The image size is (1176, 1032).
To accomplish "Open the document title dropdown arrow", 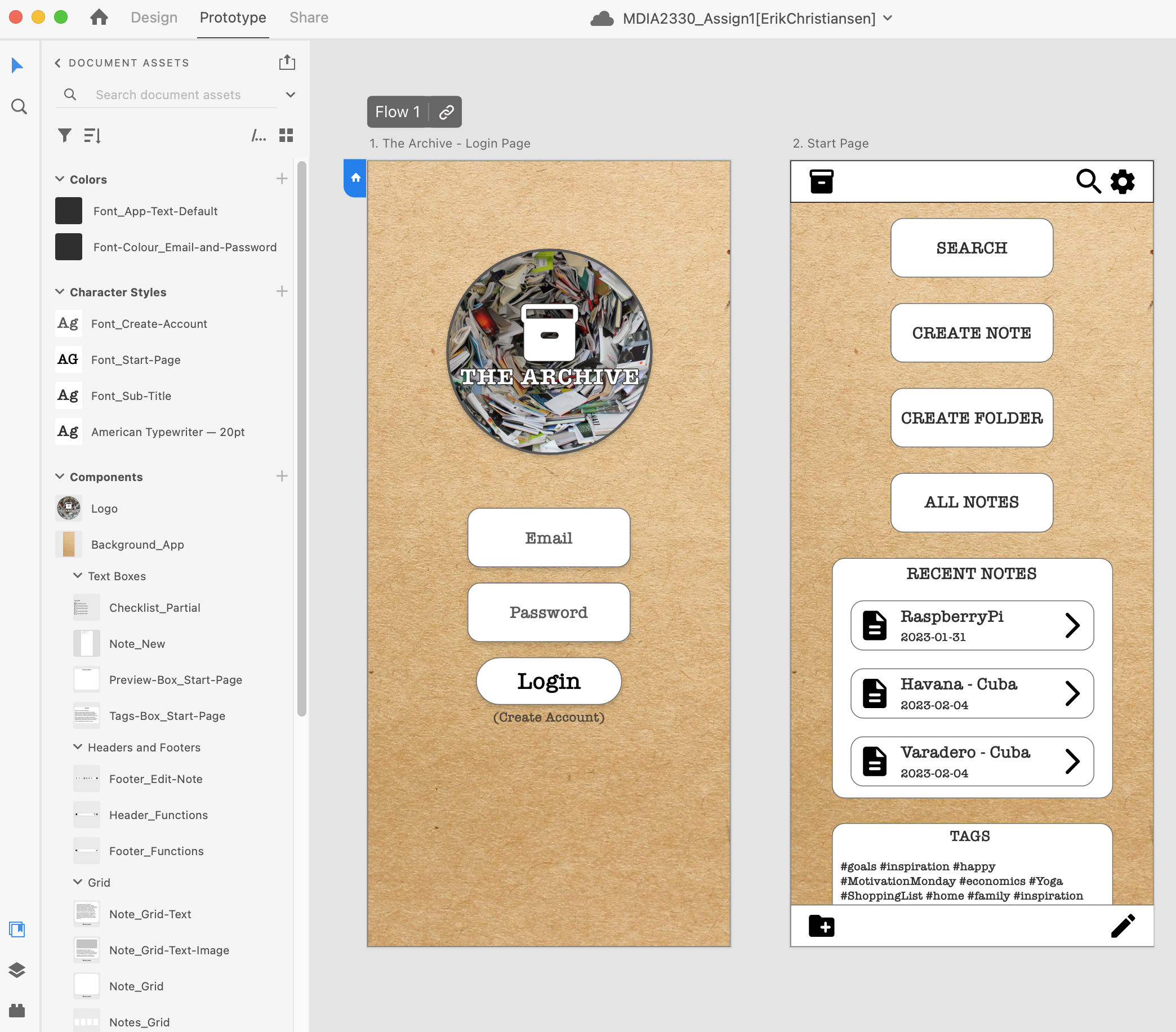I will click(x=888, y=18).
